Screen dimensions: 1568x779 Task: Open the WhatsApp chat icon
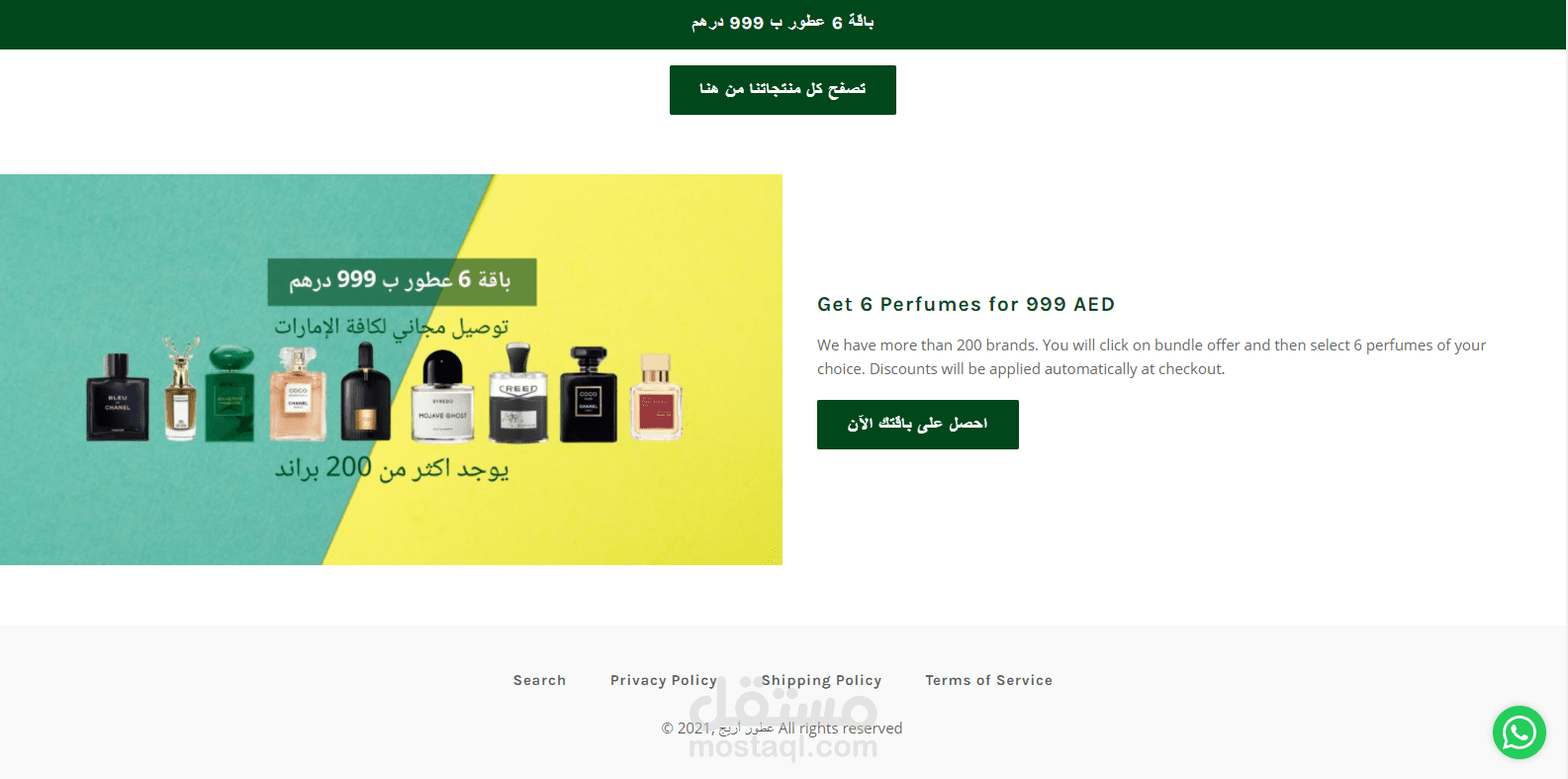(1519, 732)
